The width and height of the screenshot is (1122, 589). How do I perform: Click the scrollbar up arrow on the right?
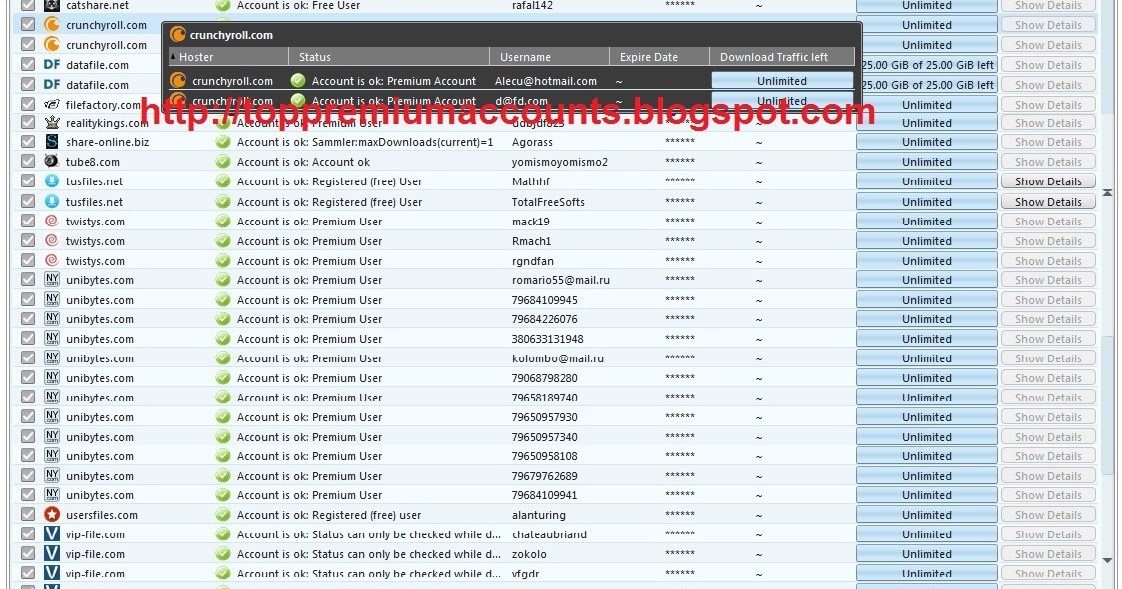[x=1108, y=192]
